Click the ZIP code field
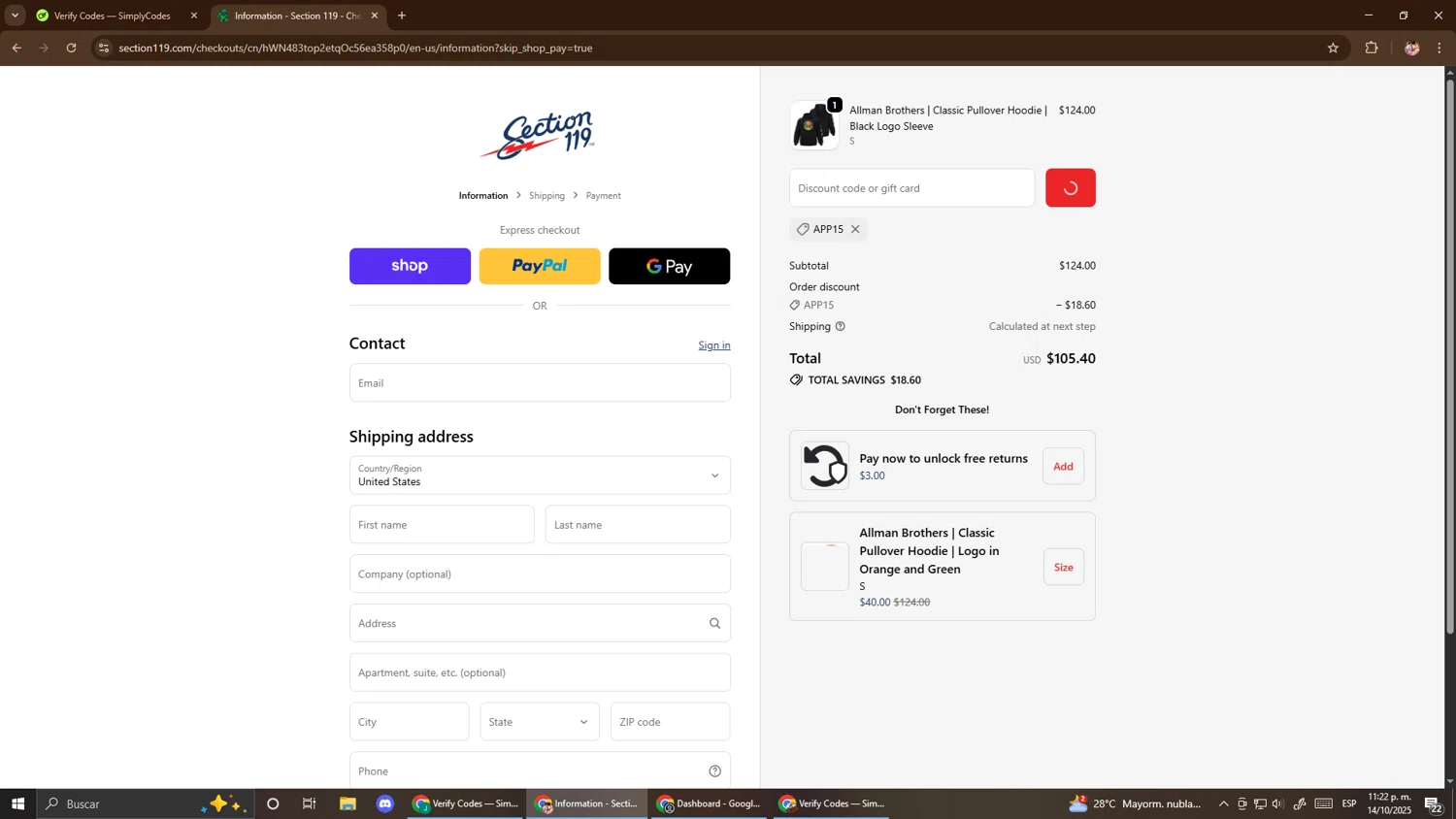The width and height of the screenshot is (1456, 819). click(670, 722)
